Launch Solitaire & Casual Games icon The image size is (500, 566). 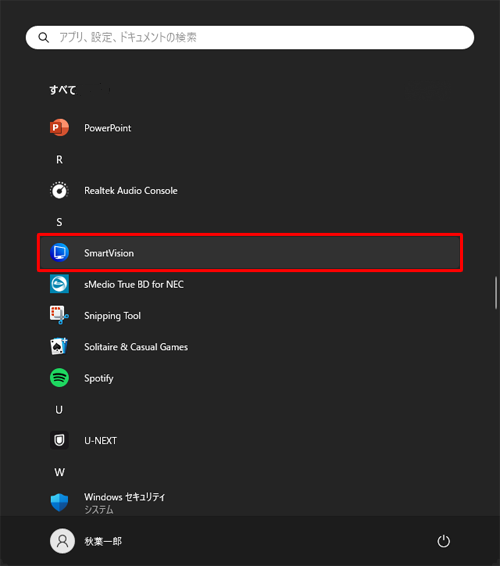(59, 347)
